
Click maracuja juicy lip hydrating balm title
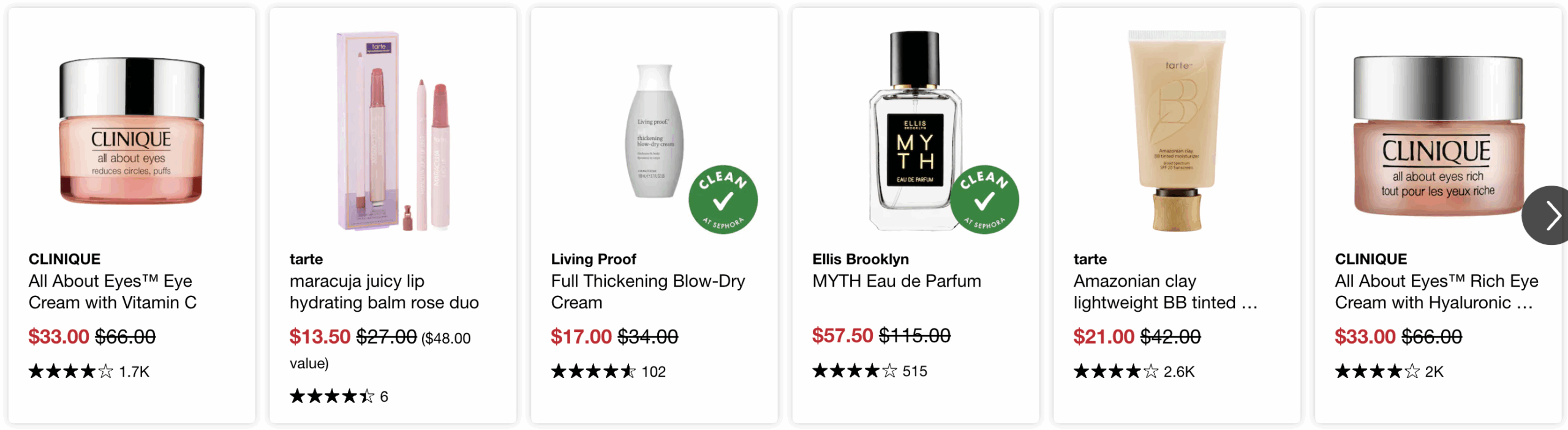coord(384,292)
